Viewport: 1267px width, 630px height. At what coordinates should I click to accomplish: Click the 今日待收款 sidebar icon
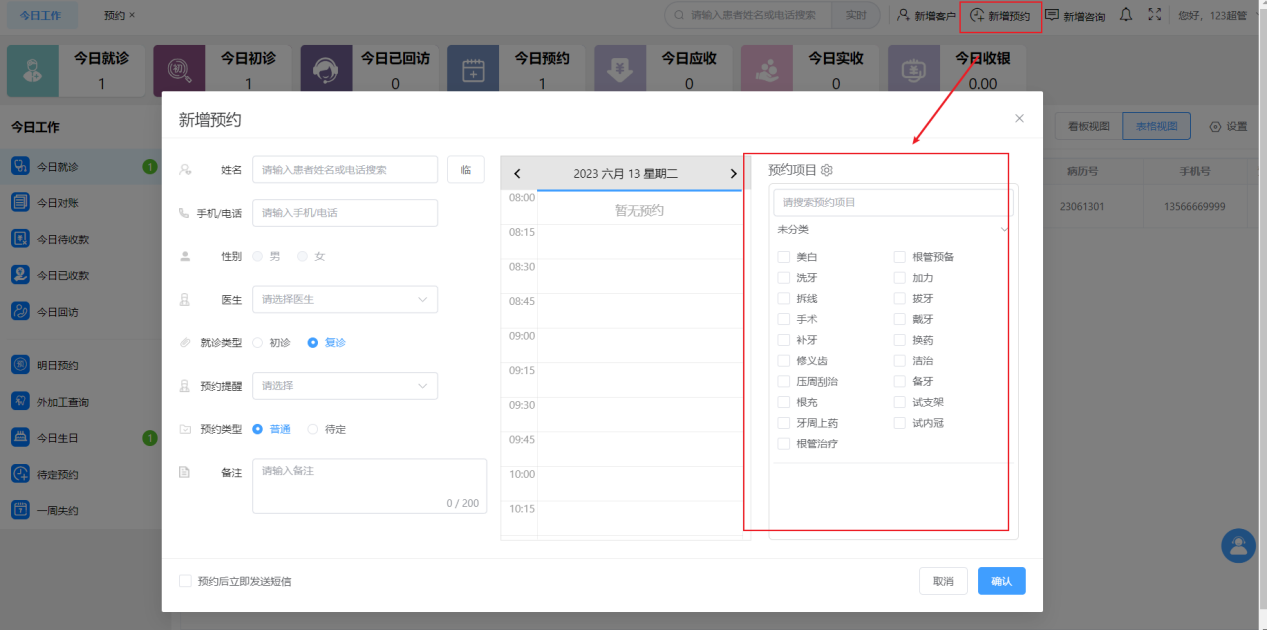[20, 239]
